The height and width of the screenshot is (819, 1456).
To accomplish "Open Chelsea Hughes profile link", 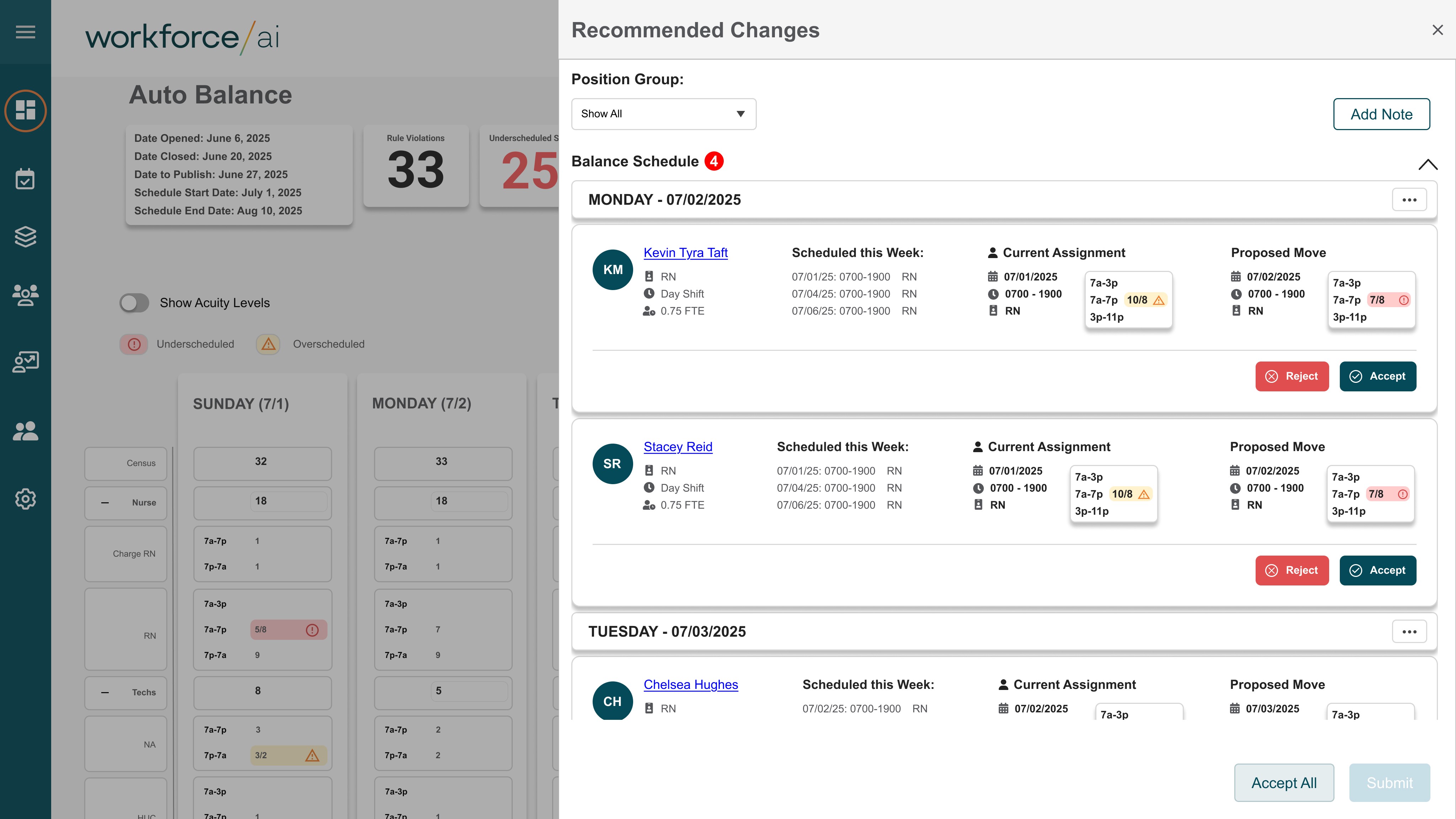I will pyautogui.click(x=690, y=684).
